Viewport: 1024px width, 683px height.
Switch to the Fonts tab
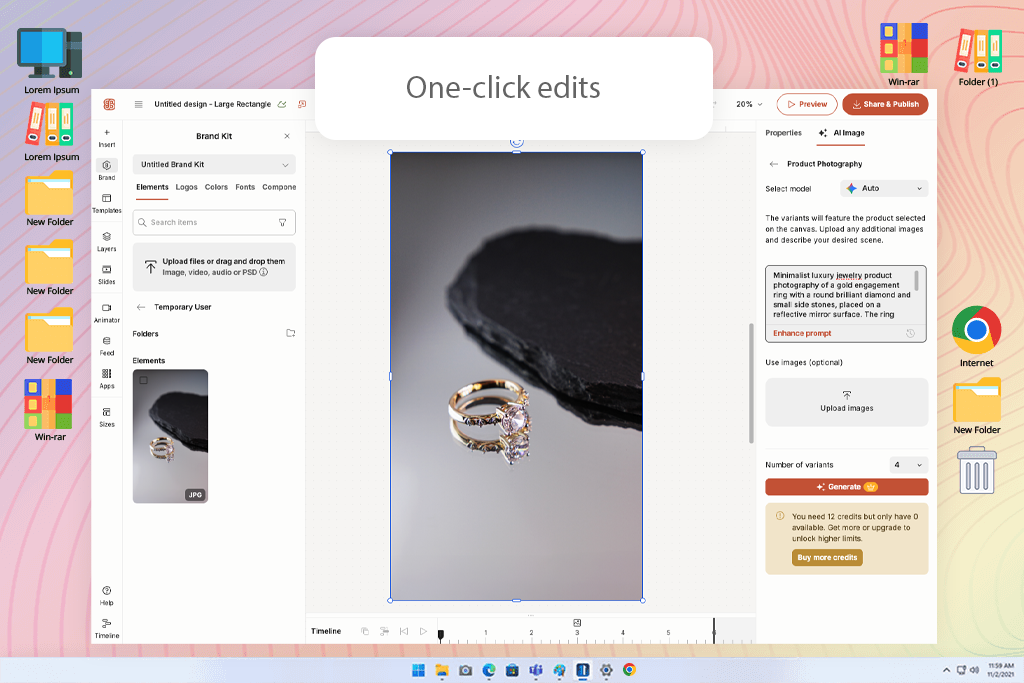[x=245, y=187]
